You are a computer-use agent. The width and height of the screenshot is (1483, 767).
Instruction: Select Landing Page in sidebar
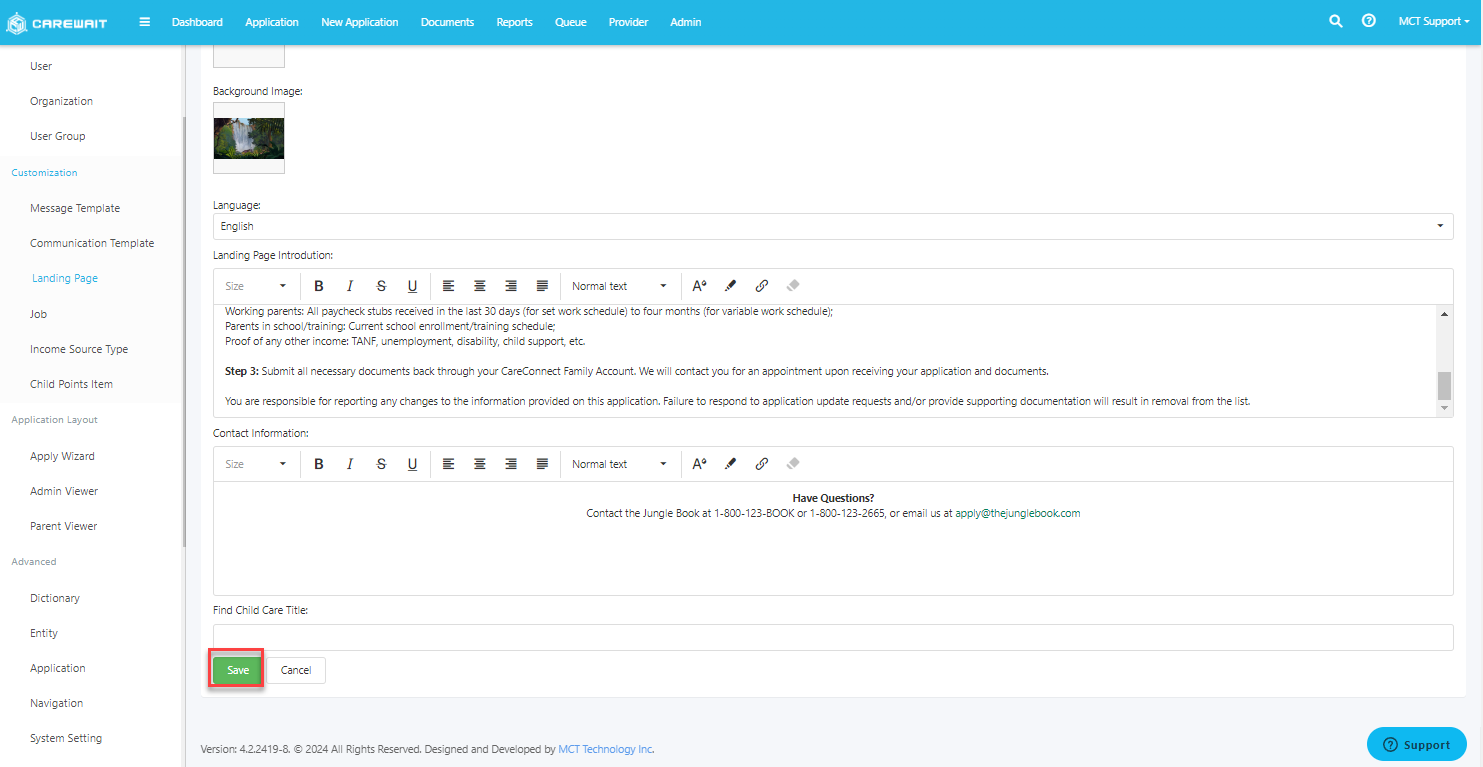coord(65,278)
